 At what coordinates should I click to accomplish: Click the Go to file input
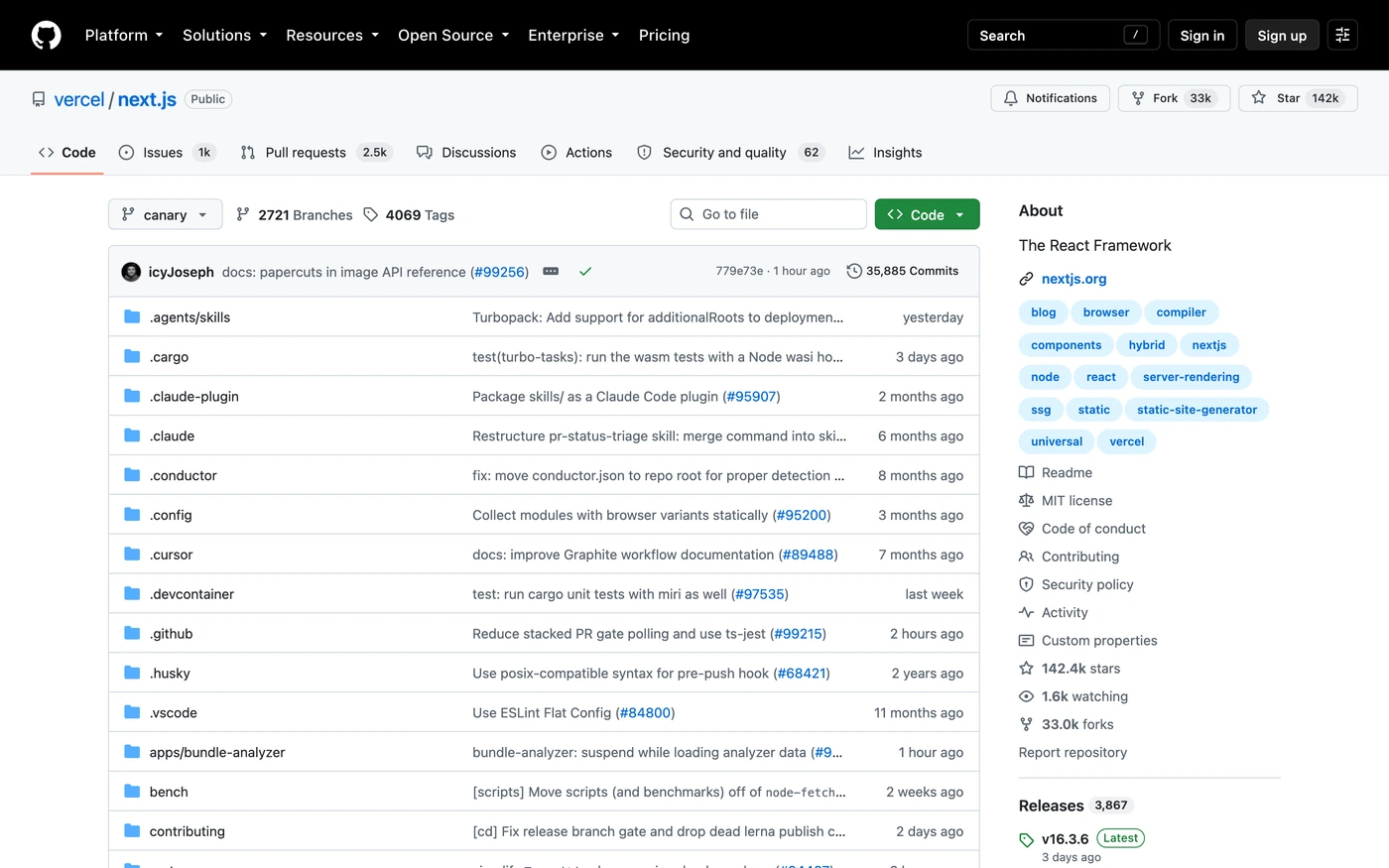(769, 214)
